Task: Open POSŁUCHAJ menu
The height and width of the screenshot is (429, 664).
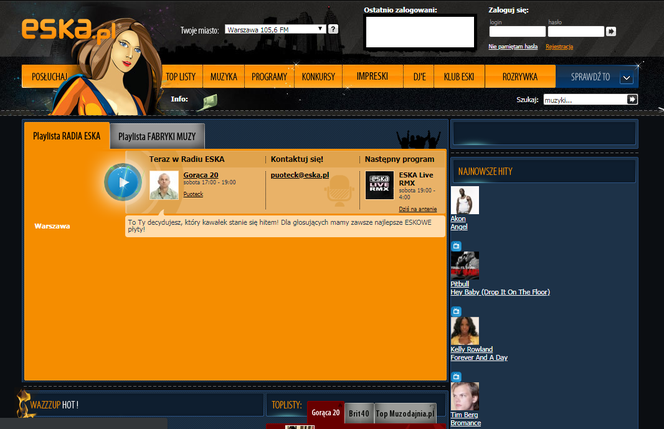Action: point(50,77)
